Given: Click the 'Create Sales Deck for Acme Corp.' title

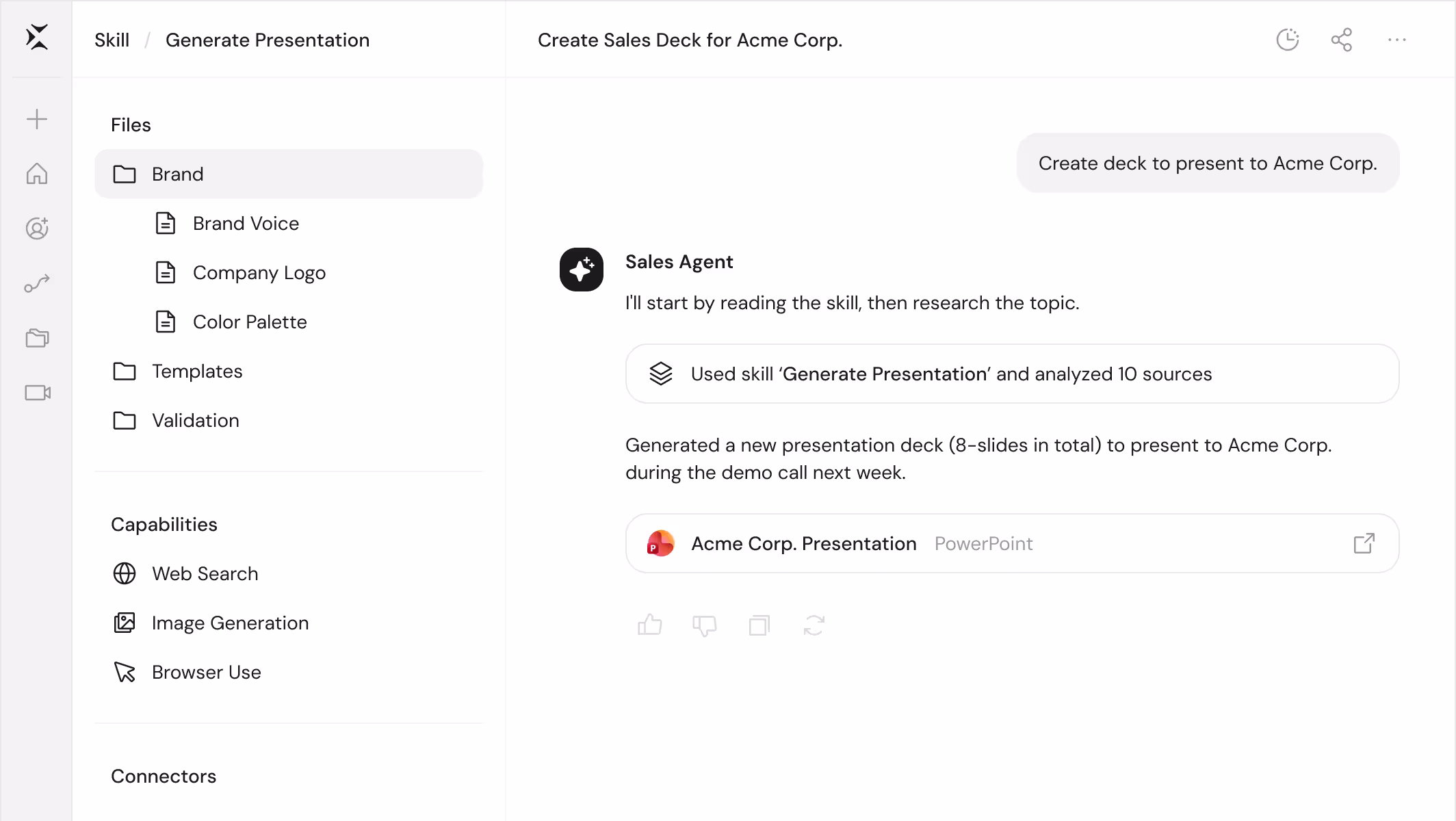Looking at the screenshot, I should pos(690,40).
